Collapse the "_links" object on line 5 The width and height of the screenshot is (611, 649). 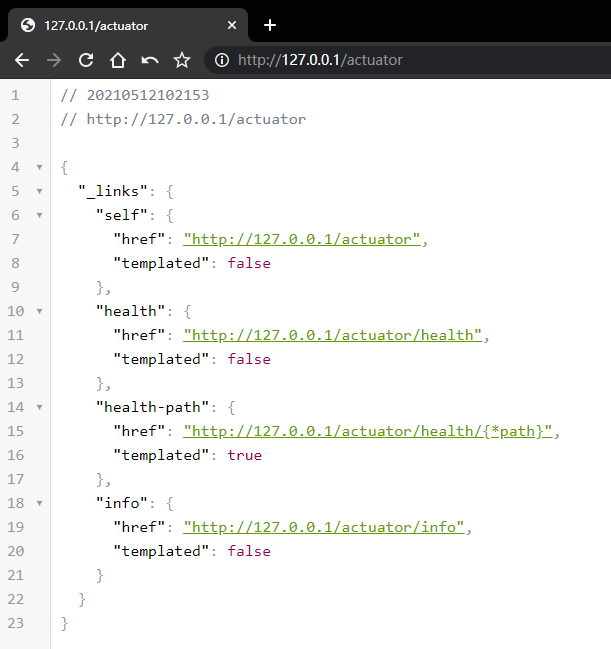click(39, 191)
